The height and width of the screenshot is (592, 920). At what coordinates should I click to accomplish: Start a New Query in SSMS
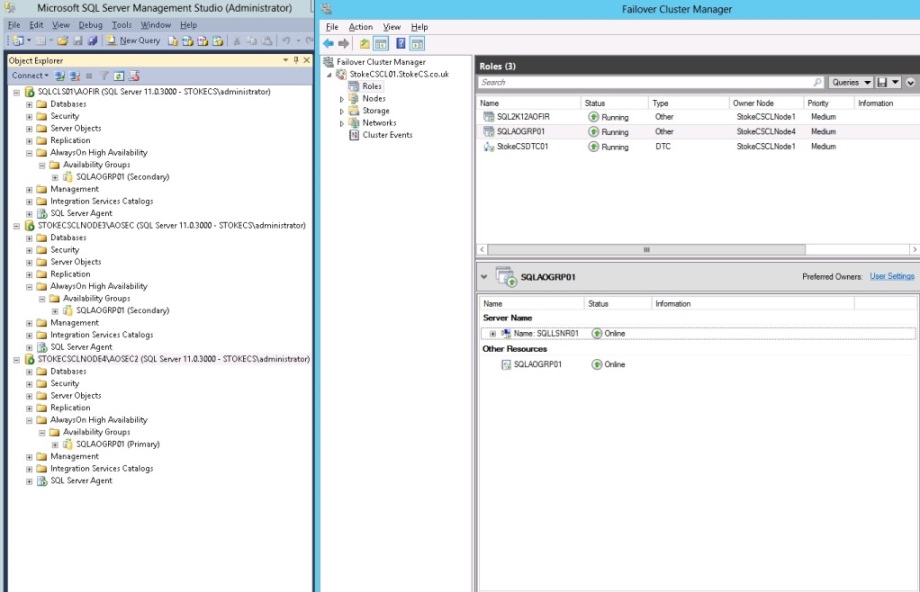pos(133,40)
